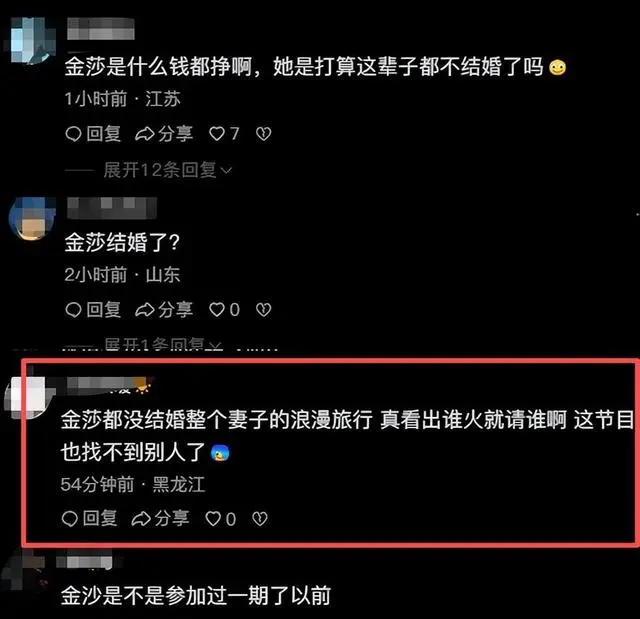Select comment text 金沙是不是参加过一期了以前
This screenshot has width=640, height=619.
196,595
